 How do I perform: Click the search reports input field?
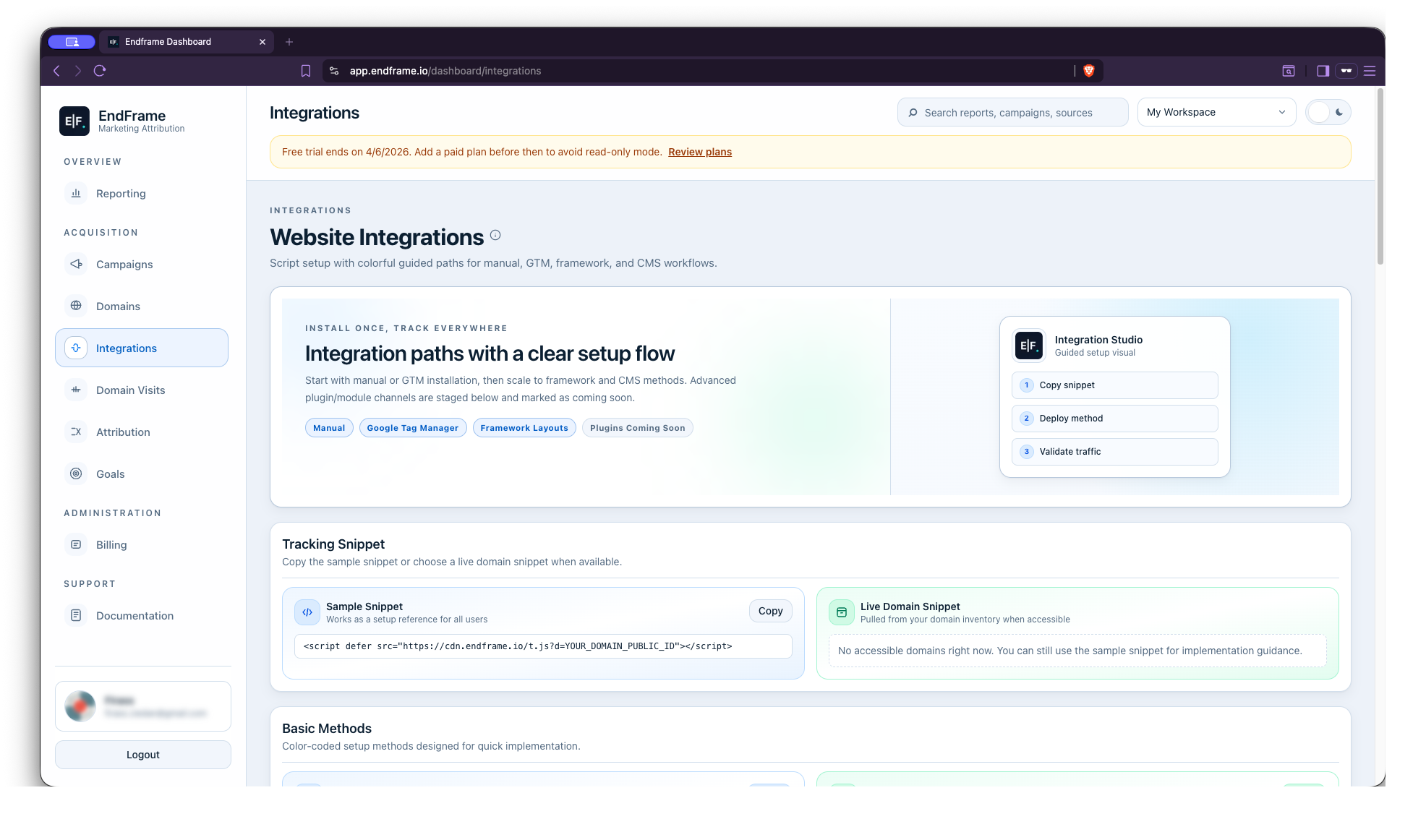[1012, 112]
